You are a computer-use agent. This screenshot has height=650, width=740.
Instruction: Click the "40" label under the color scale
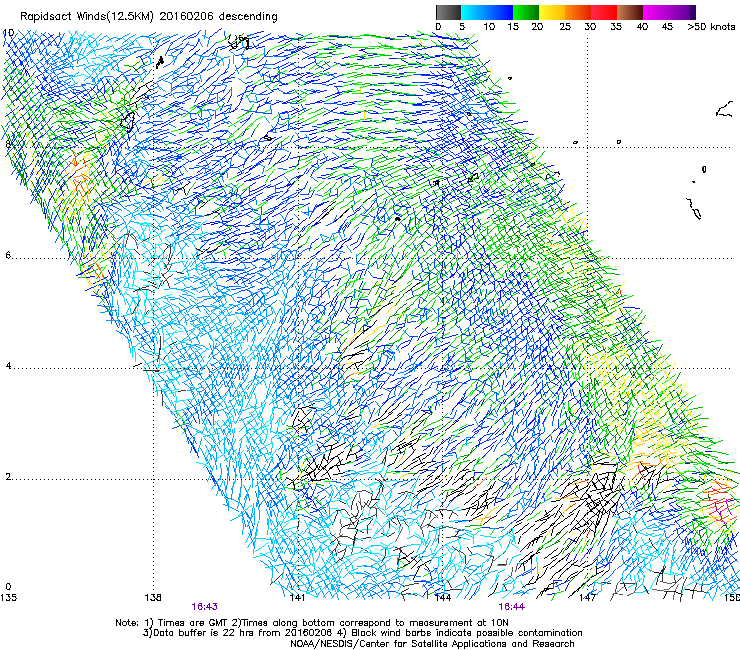click(642, 26)
